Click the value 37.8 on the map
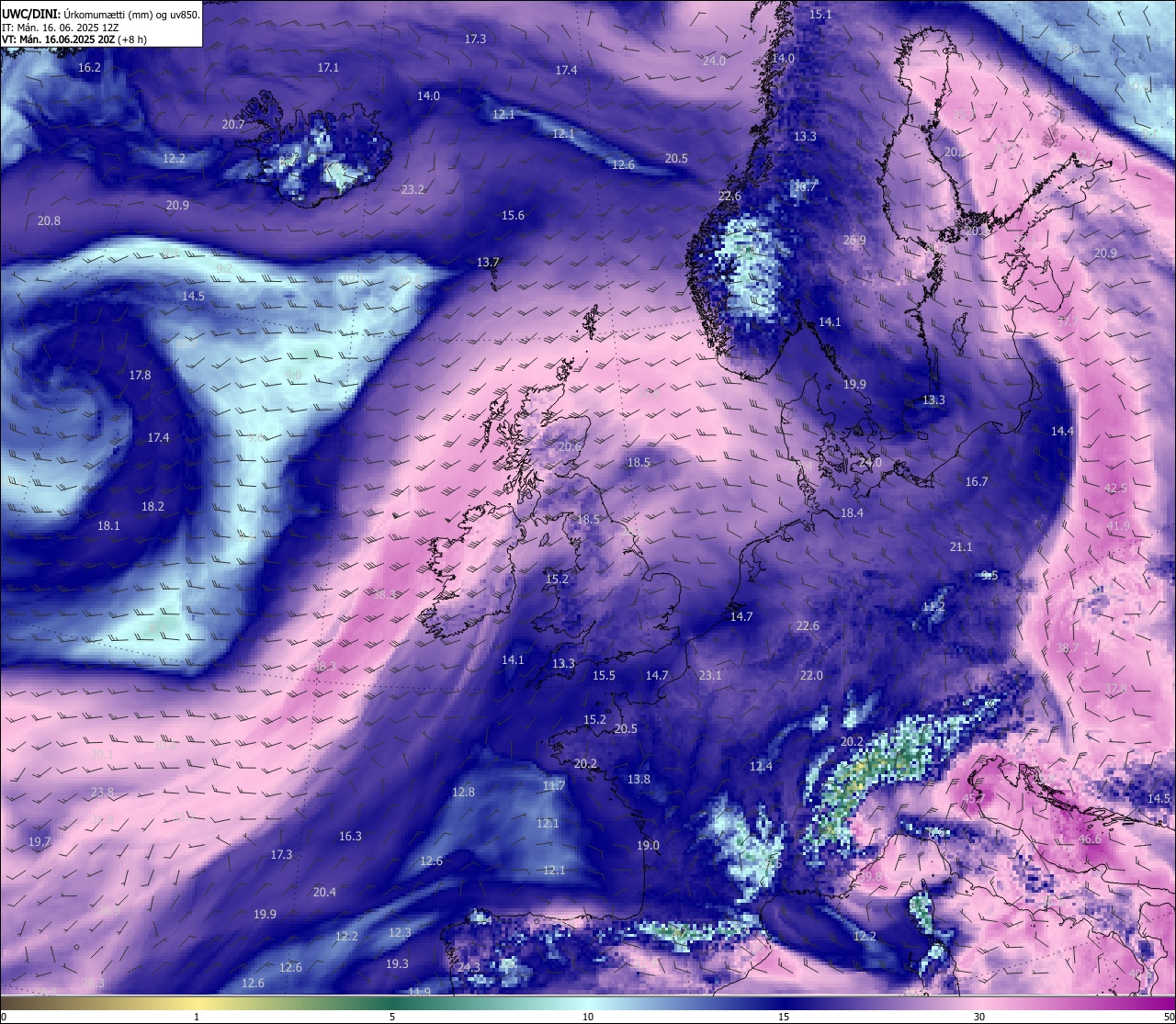The width and height of the screenshot is (1176, 1024). click(x=1115, y=689)
